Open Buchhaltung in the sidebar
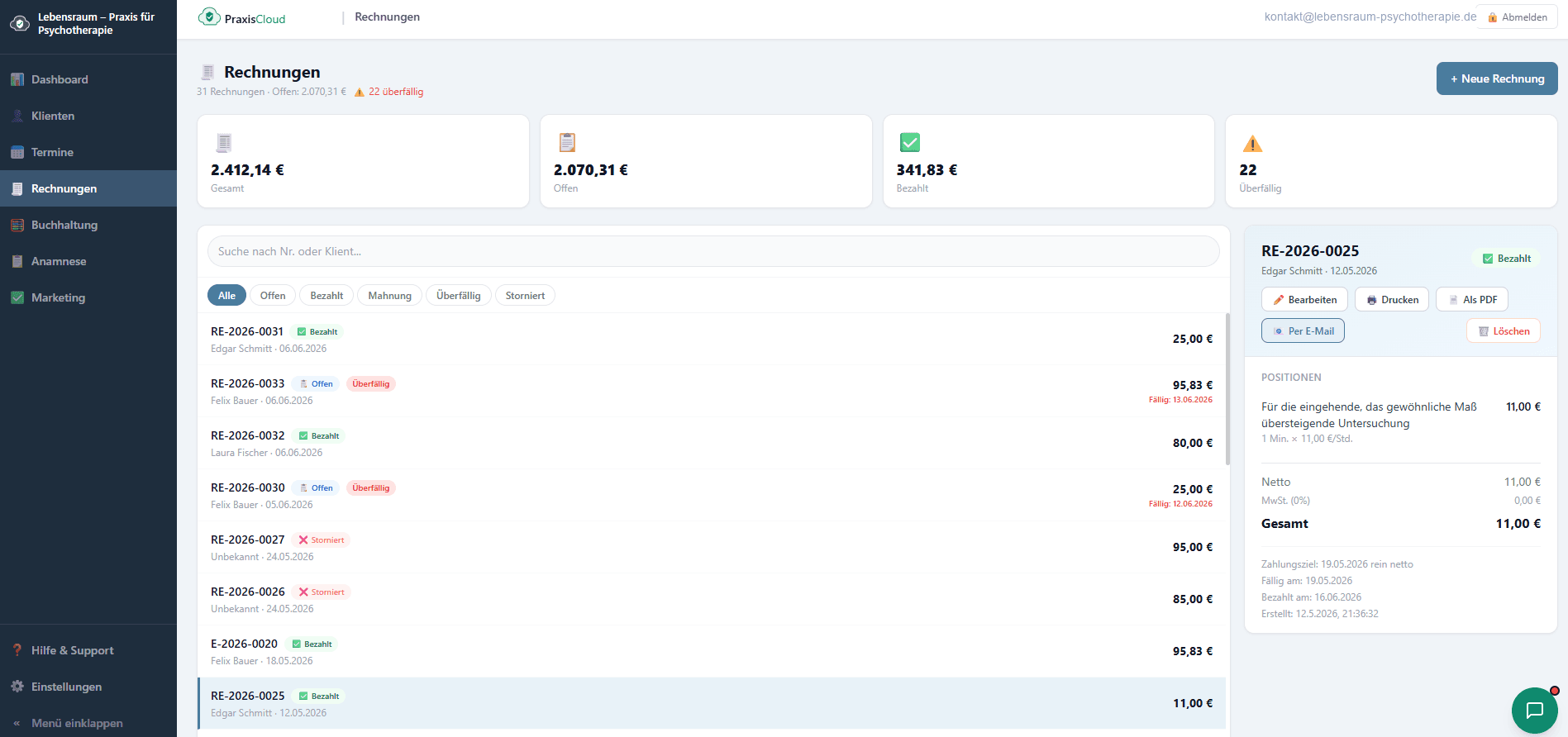The height and width of the screenshot is (737, 1568). pyautogui.click(x=88, y=225)
